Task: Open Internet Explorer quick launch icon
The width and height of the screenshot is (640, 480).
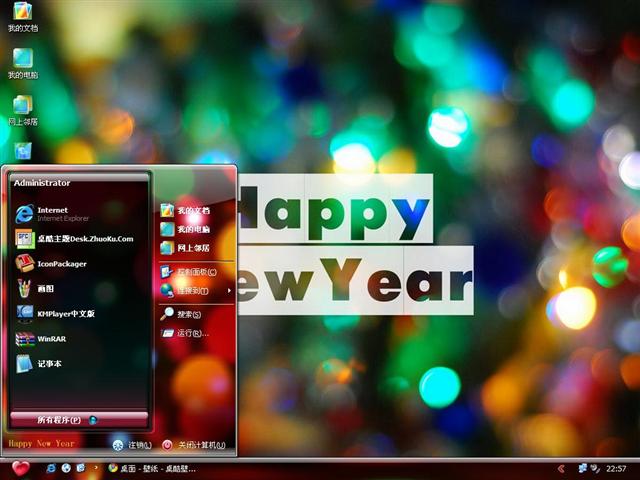Action: pos(51,468)
